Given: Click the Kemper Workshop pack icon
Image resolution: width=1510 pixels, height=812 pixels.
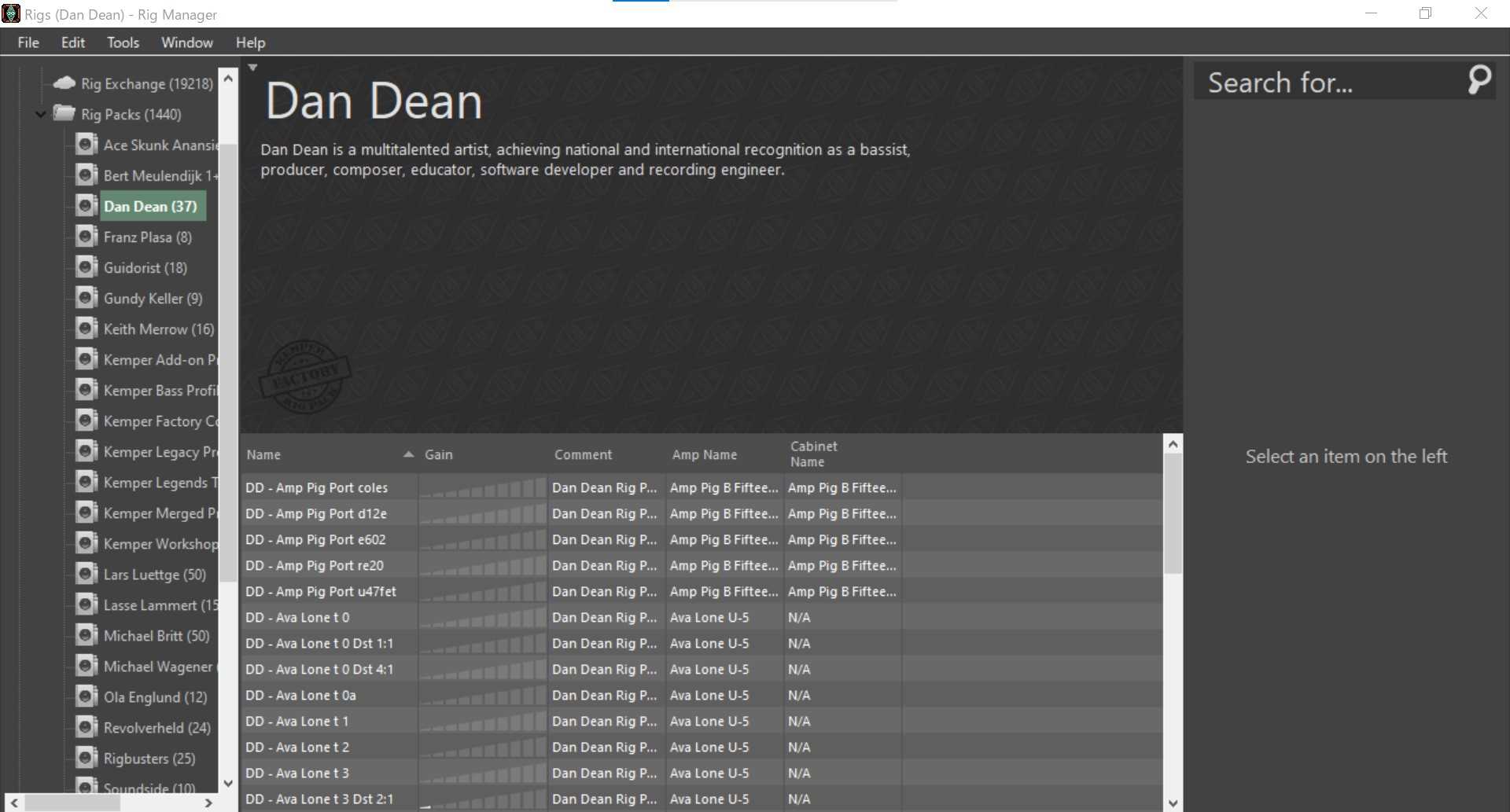Looking at the screenshot, I should tap(87, 542).
